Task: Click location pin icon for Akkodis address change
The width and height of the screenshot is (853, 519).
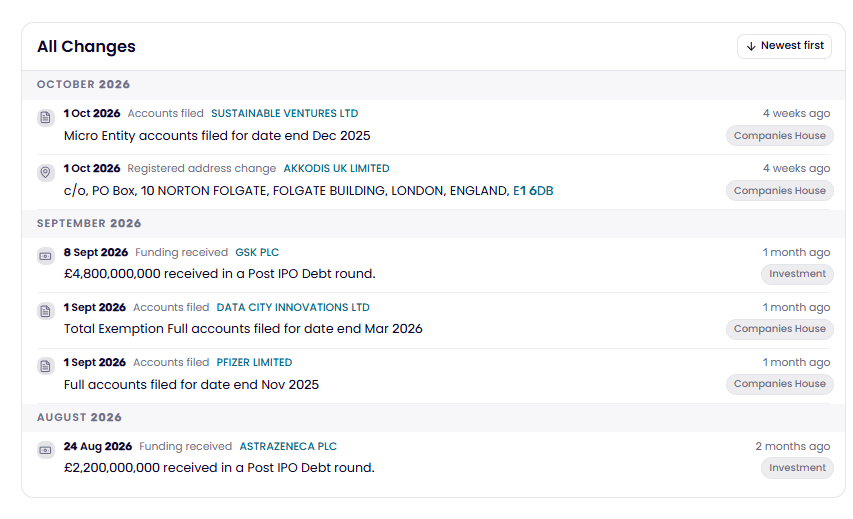Action: coord(46,172)
